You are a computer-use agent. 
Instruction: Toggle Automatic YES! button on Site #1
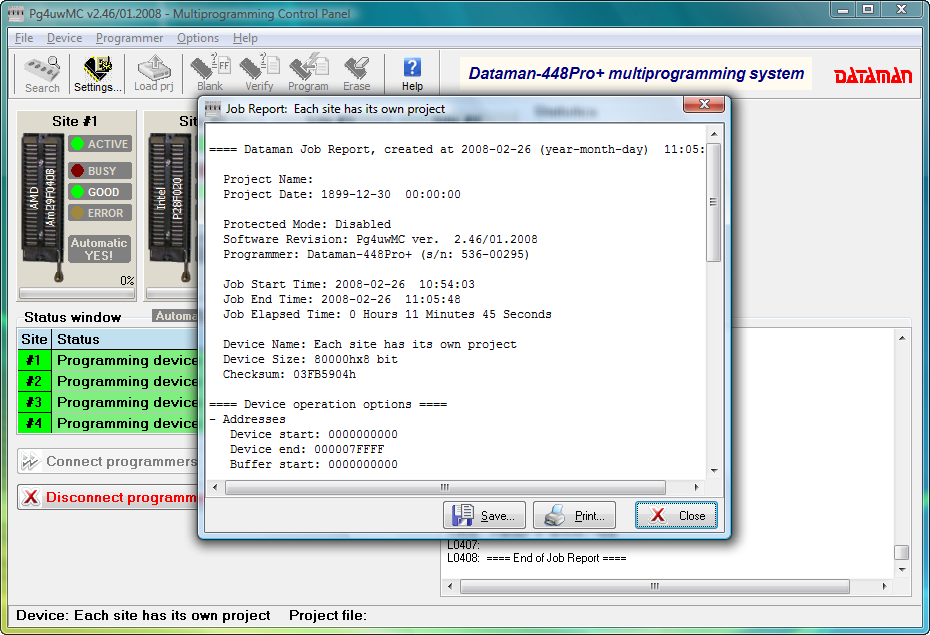(99, 249)
